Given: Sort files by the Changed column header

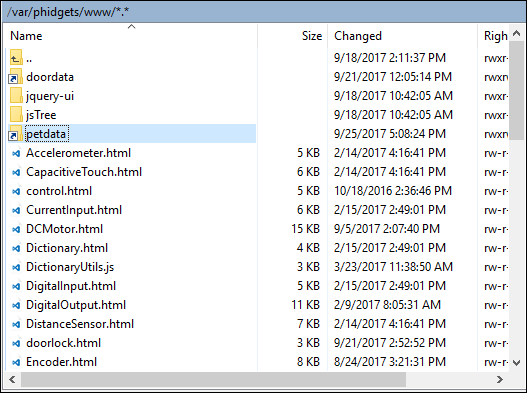Looking at the screenshot, I should 403,36.
